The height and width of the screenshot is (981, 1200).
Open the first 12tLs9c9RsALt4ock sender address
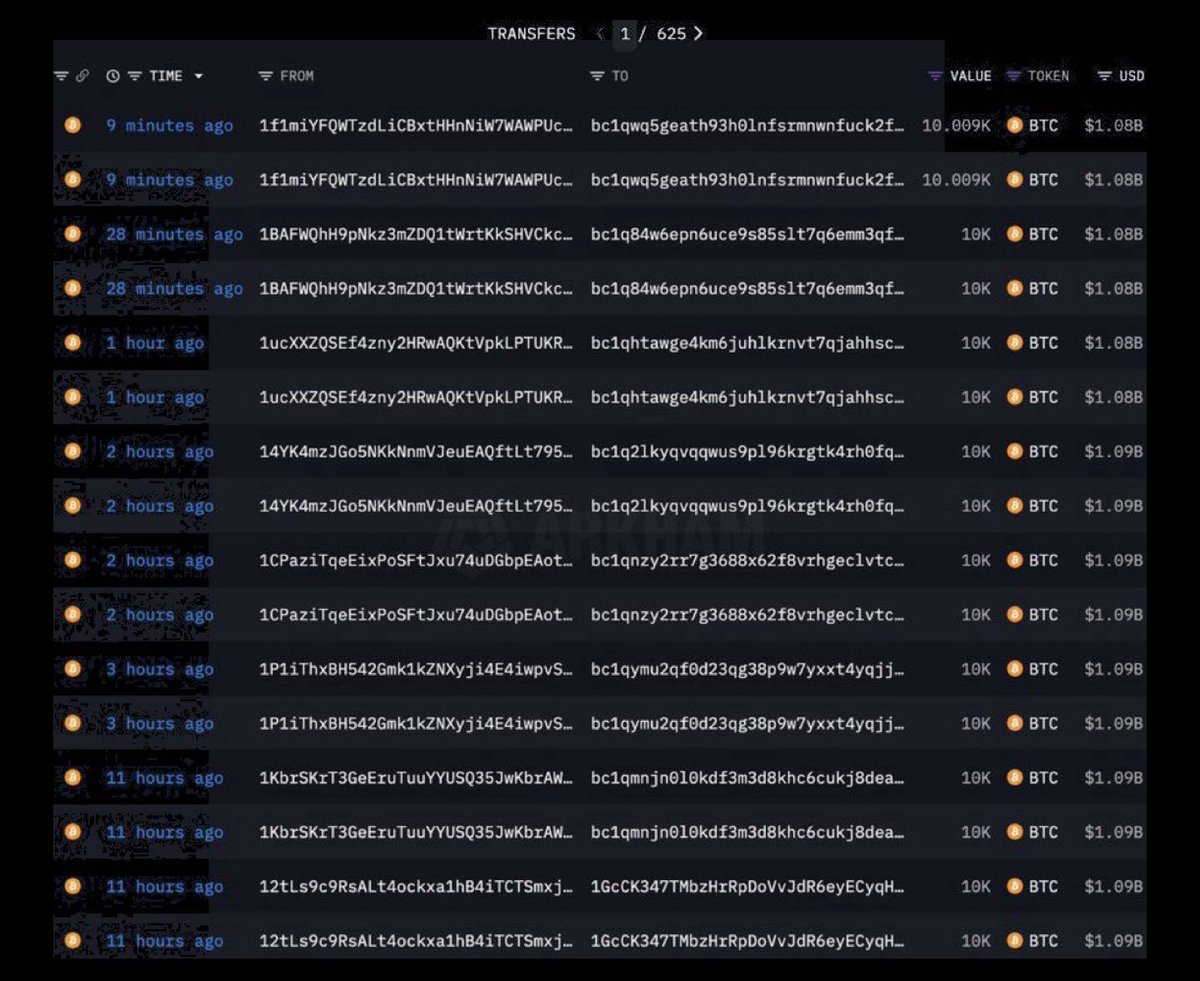tap(416, 886)
